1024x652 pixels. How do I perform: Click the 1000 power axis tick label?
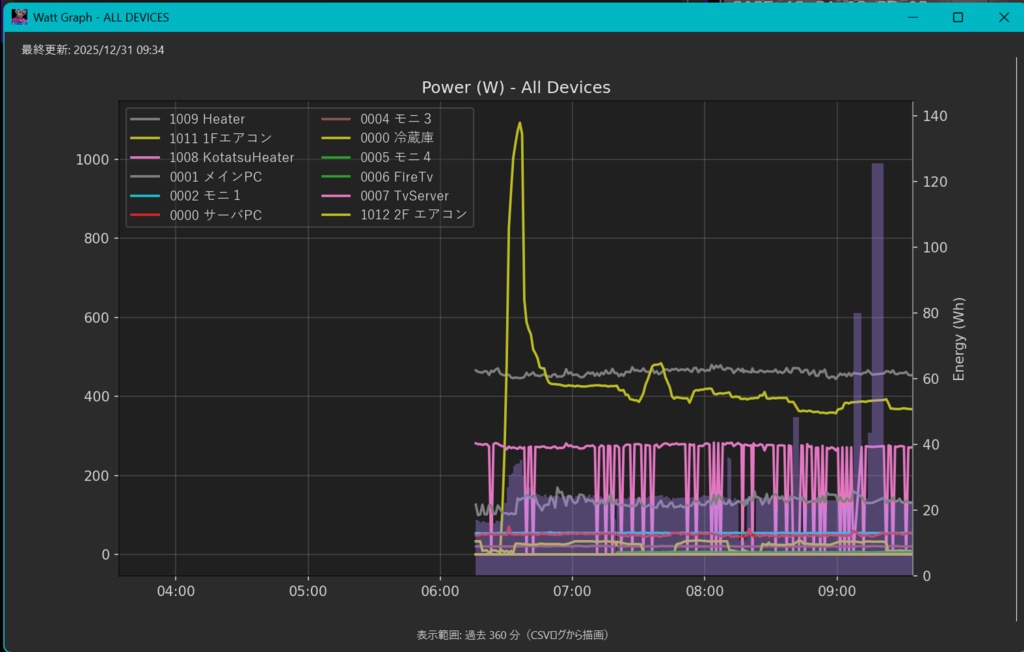pos(92,160)
